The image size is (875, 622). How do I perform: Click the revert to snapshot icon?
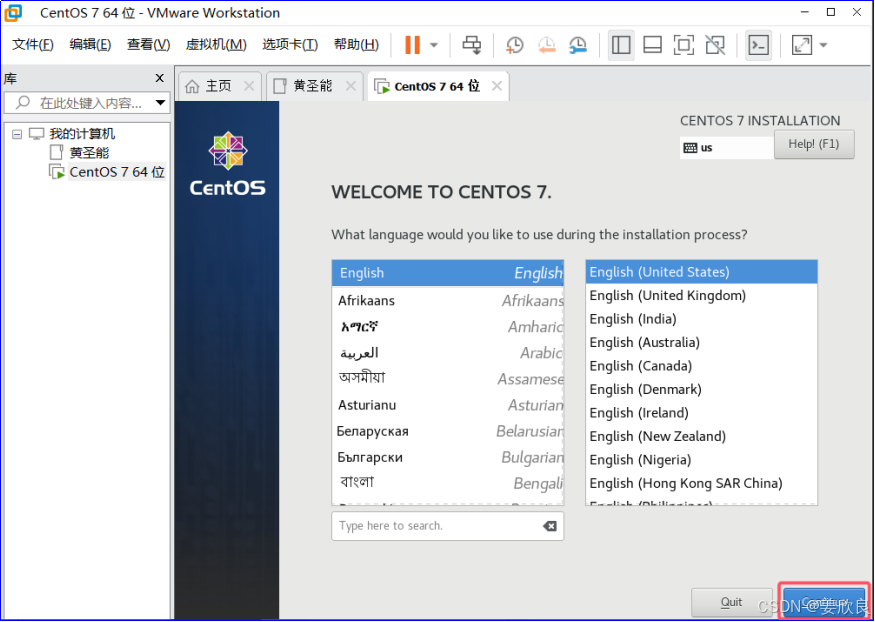click(546, 45)
